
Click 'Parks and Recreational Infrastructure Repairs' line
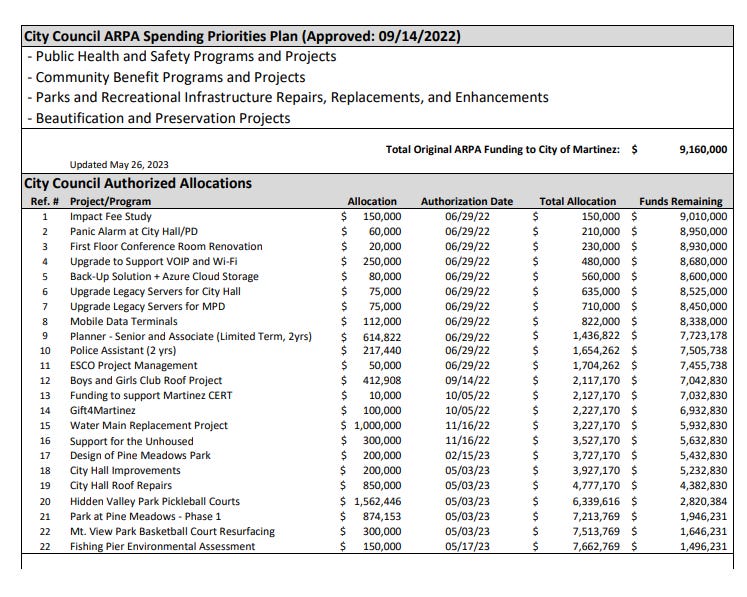tap(288, 97)
